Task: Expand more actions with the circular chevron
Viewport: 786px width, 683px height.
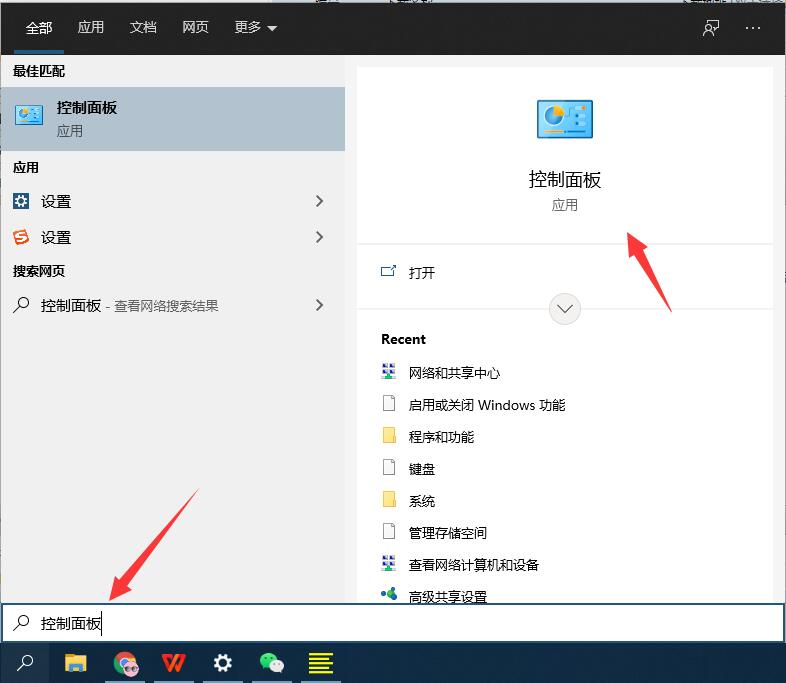Action: coord(565,309)
